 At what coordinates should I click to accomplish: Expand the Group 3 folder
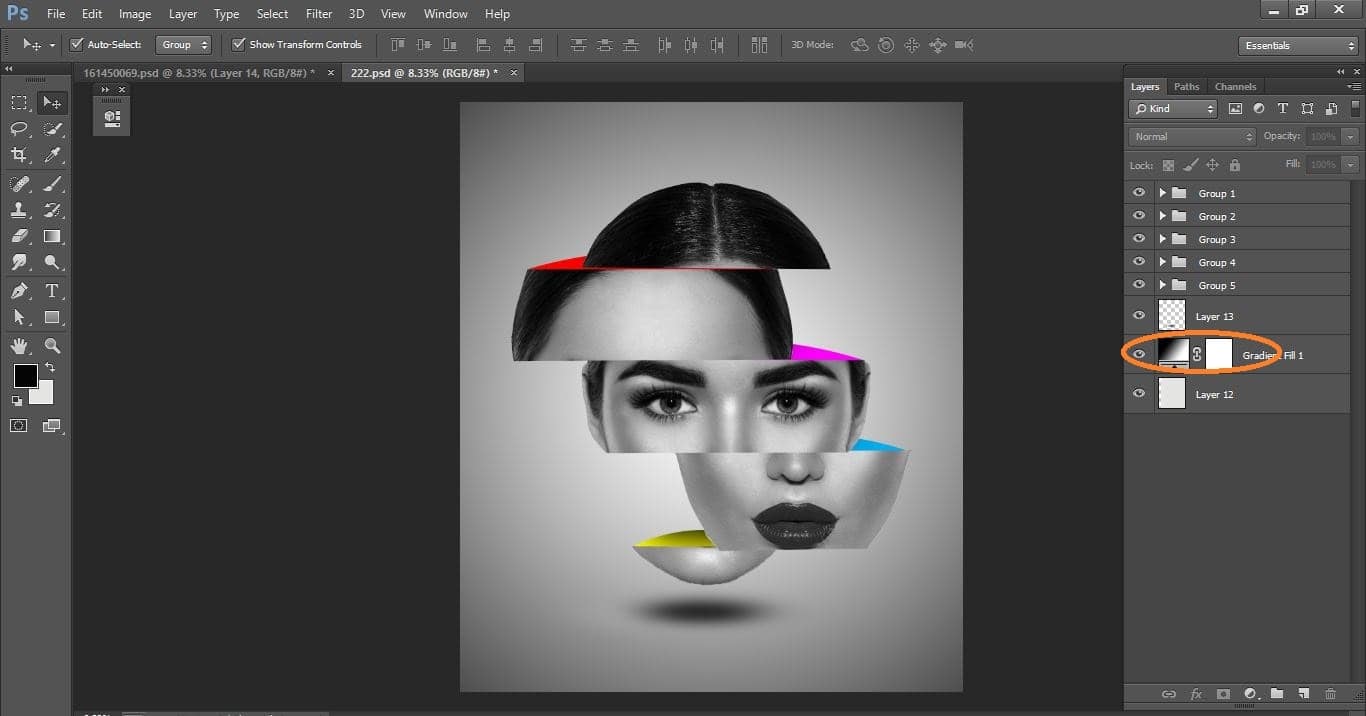(1161, 238)
